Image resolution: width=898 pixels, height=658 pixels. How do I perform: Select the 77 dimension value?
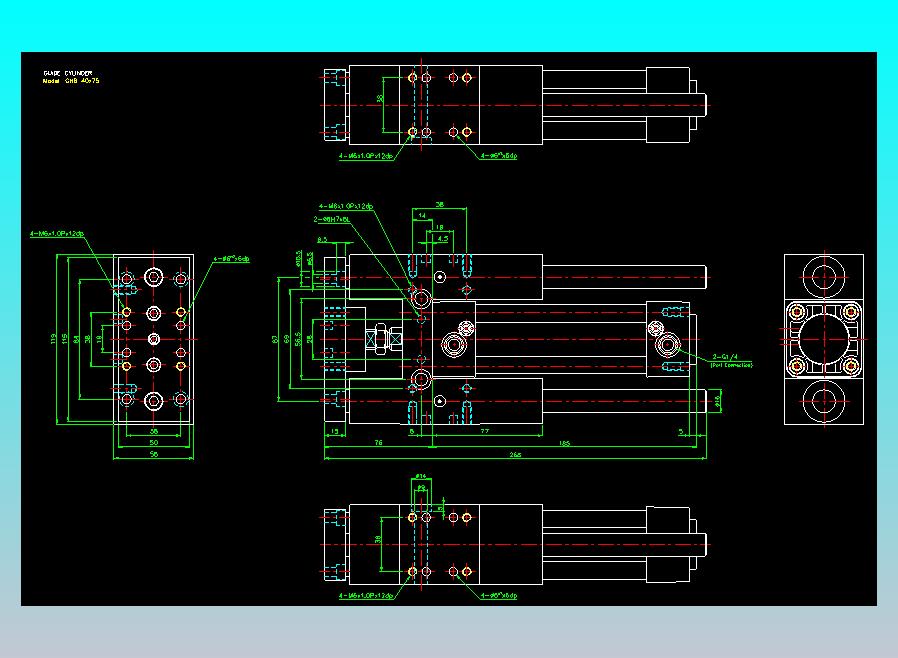(485, 431)
